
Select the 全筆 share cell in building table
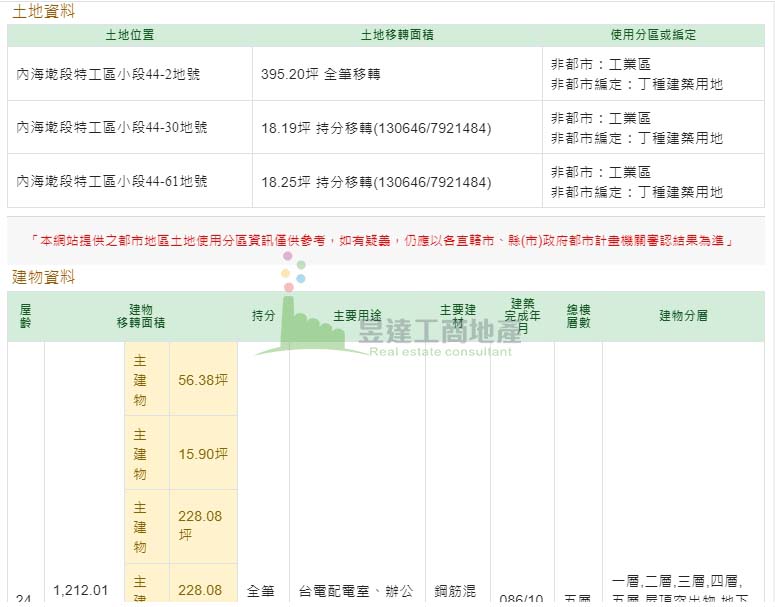coord(260,590)
